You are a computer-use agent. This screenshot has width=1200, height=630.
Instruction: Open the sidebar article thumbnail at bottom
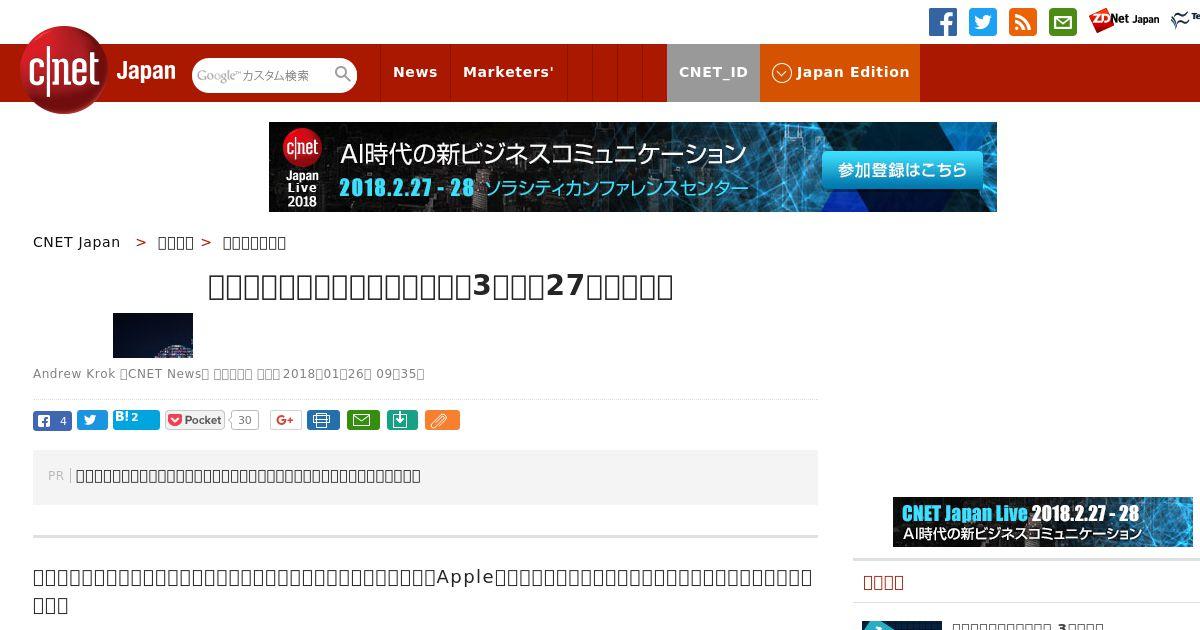902,625
